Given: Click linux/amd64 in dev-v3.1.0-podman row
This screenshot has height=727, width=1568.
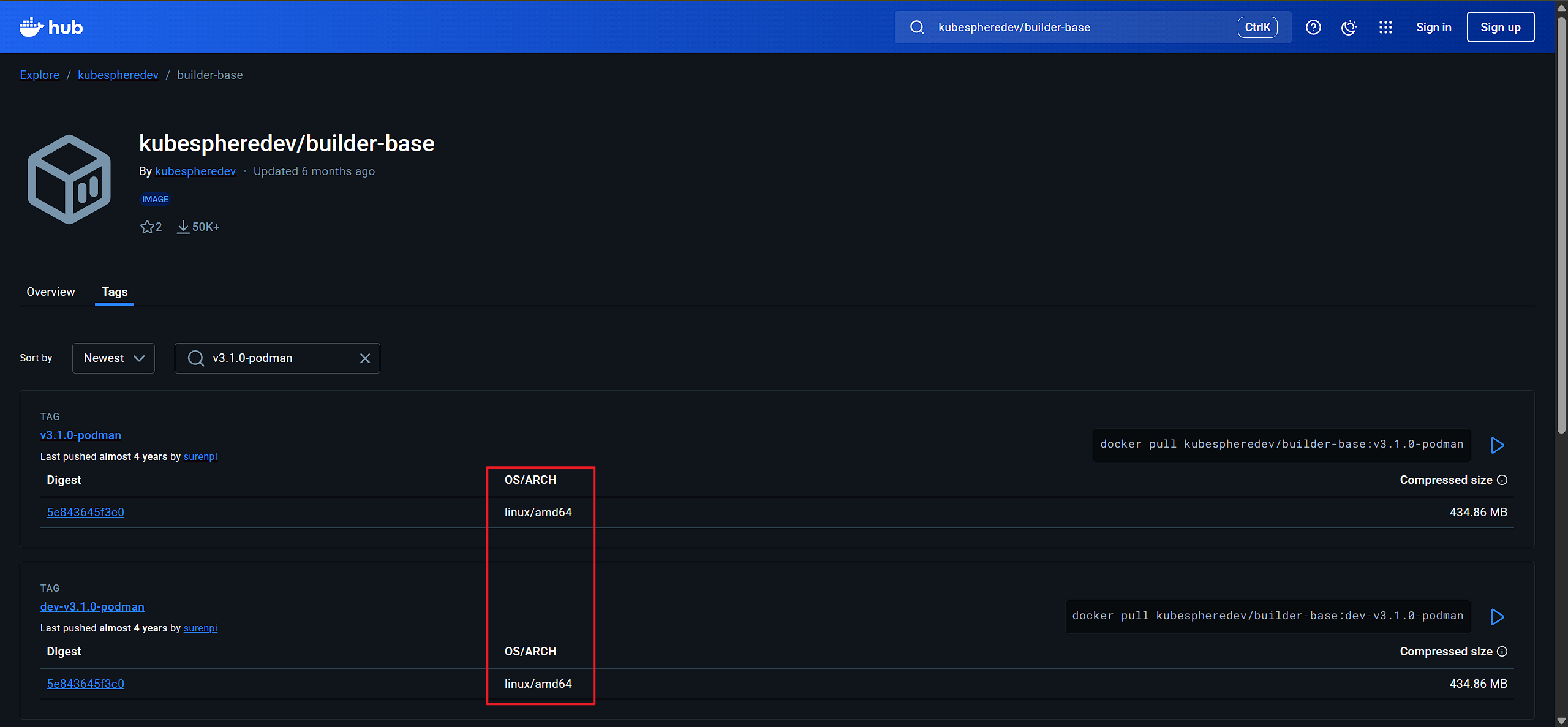Looking at the screenshot, I should click(x=538, y=684).
